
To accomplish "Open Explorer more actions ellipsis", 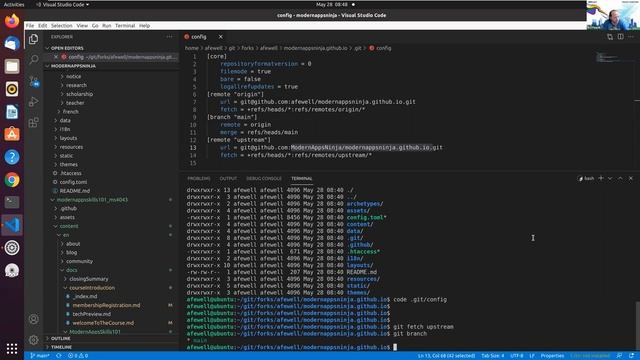I will pos(169,37).
